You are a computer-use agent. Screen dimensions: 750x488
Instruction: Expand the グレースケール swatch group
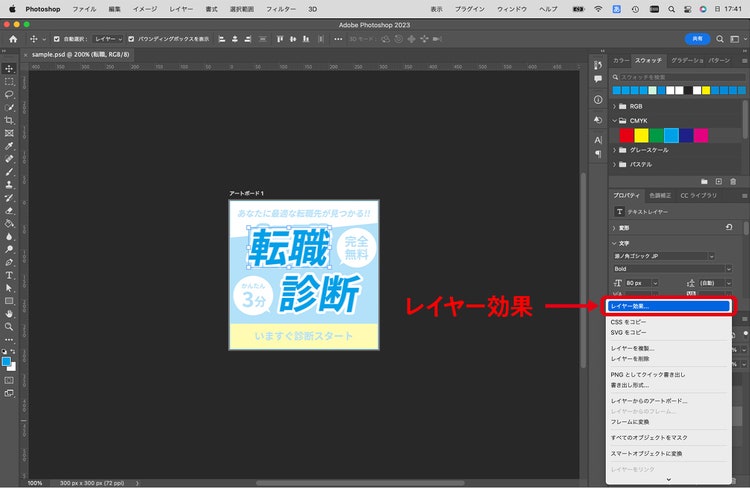click(615, 150)
